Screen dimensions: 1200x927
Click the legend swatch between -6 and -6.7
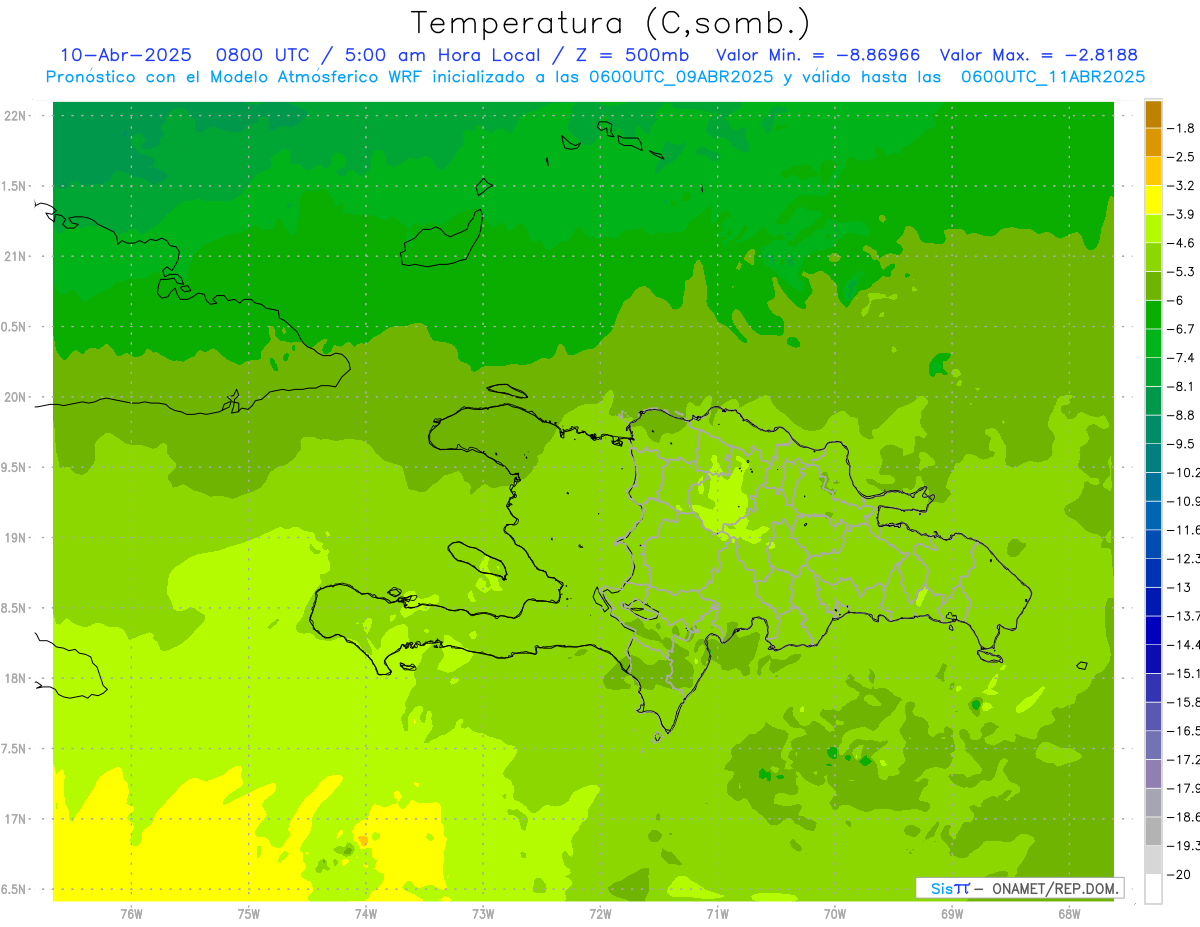point(1153,315)
